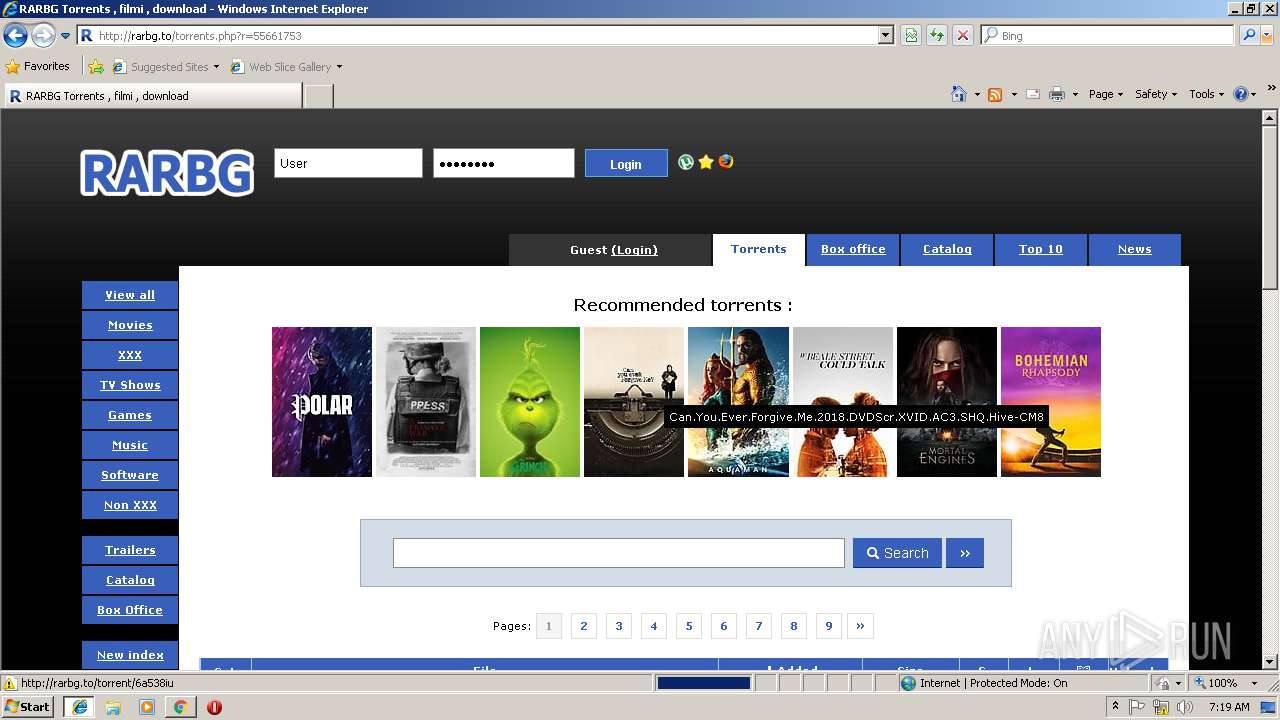Click the torrent search text box
Screen dimensions: 1280x720
(619, 553)
